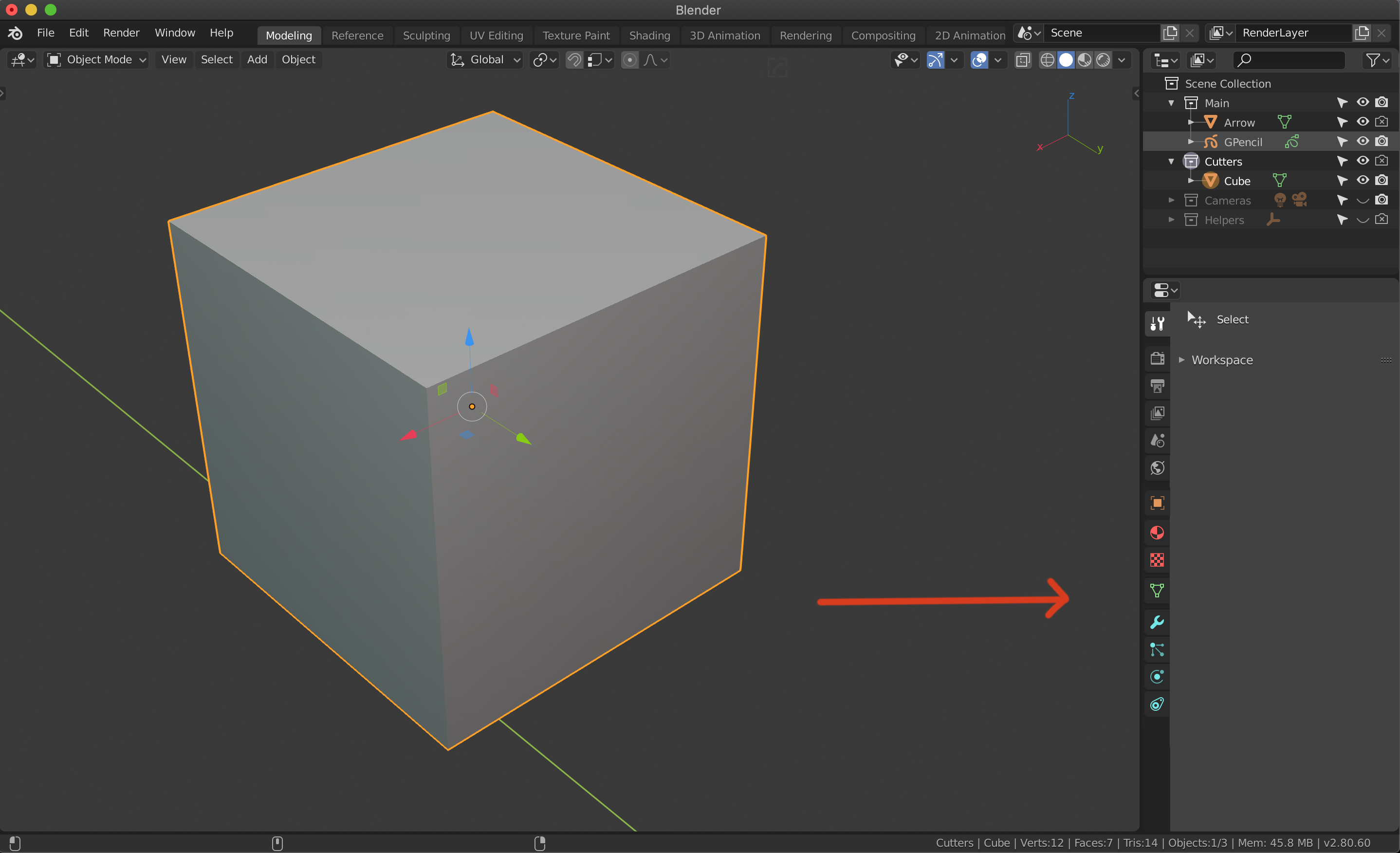
Task: Click the outliner search field
Action: [1288, 60]
